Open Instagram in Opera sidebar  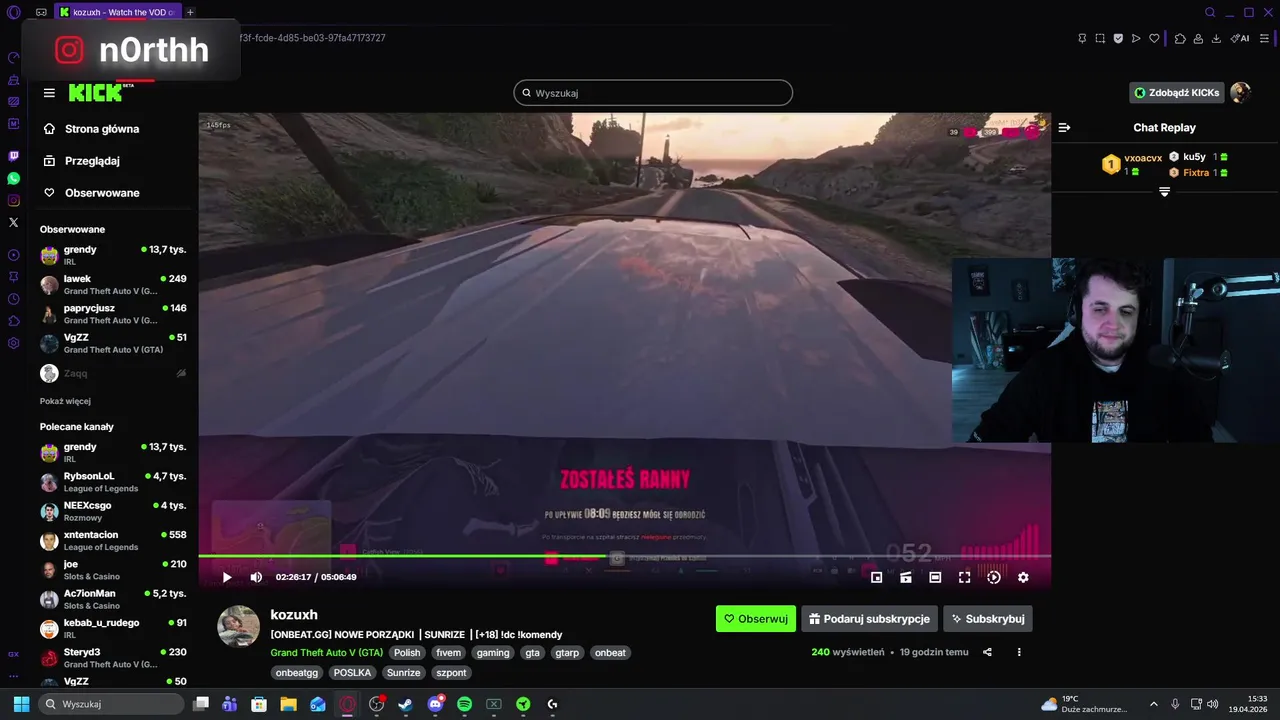(x=13, y=200)
